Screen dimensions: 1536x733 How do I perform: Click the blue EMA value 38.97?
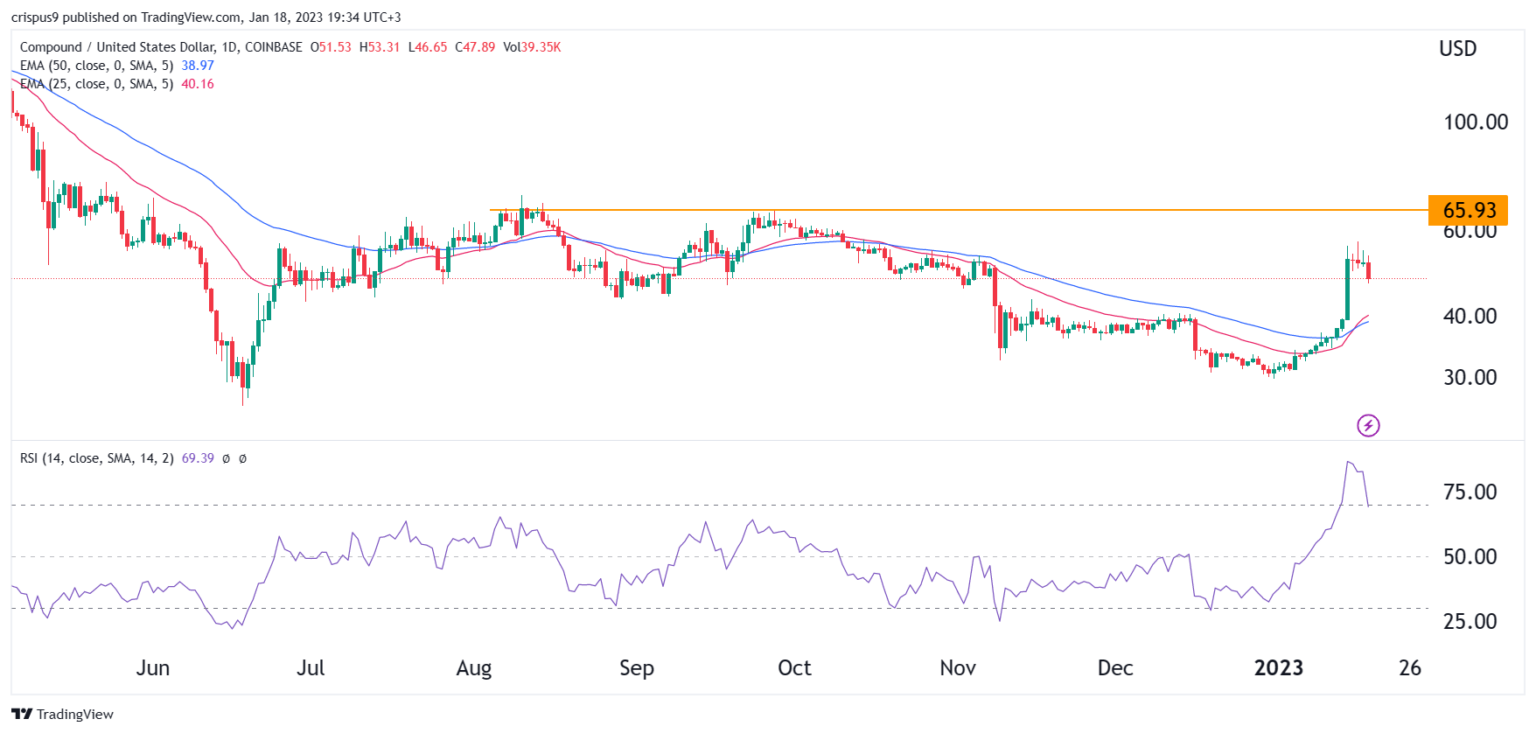pyautogui.click(x=196, y=65)
